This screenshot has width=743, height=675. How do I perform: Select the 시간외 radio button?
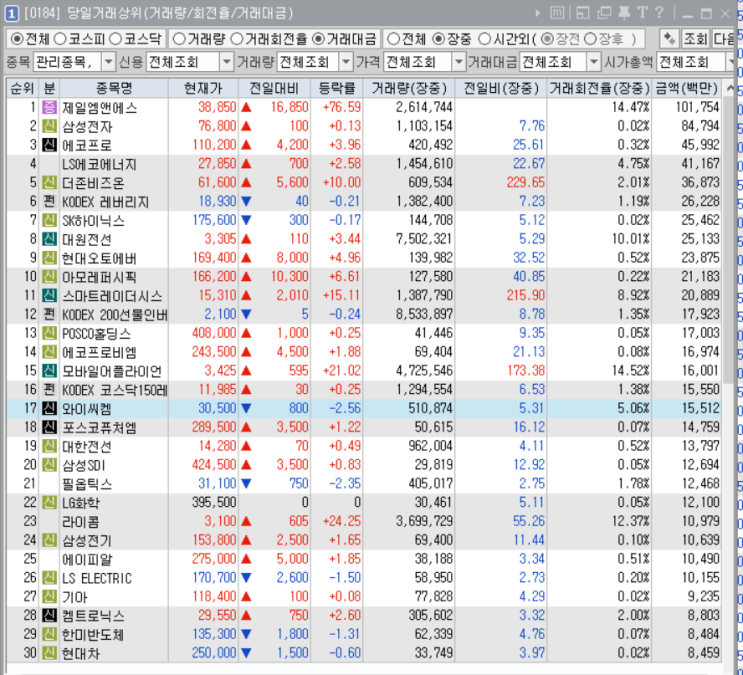point(484,39)
